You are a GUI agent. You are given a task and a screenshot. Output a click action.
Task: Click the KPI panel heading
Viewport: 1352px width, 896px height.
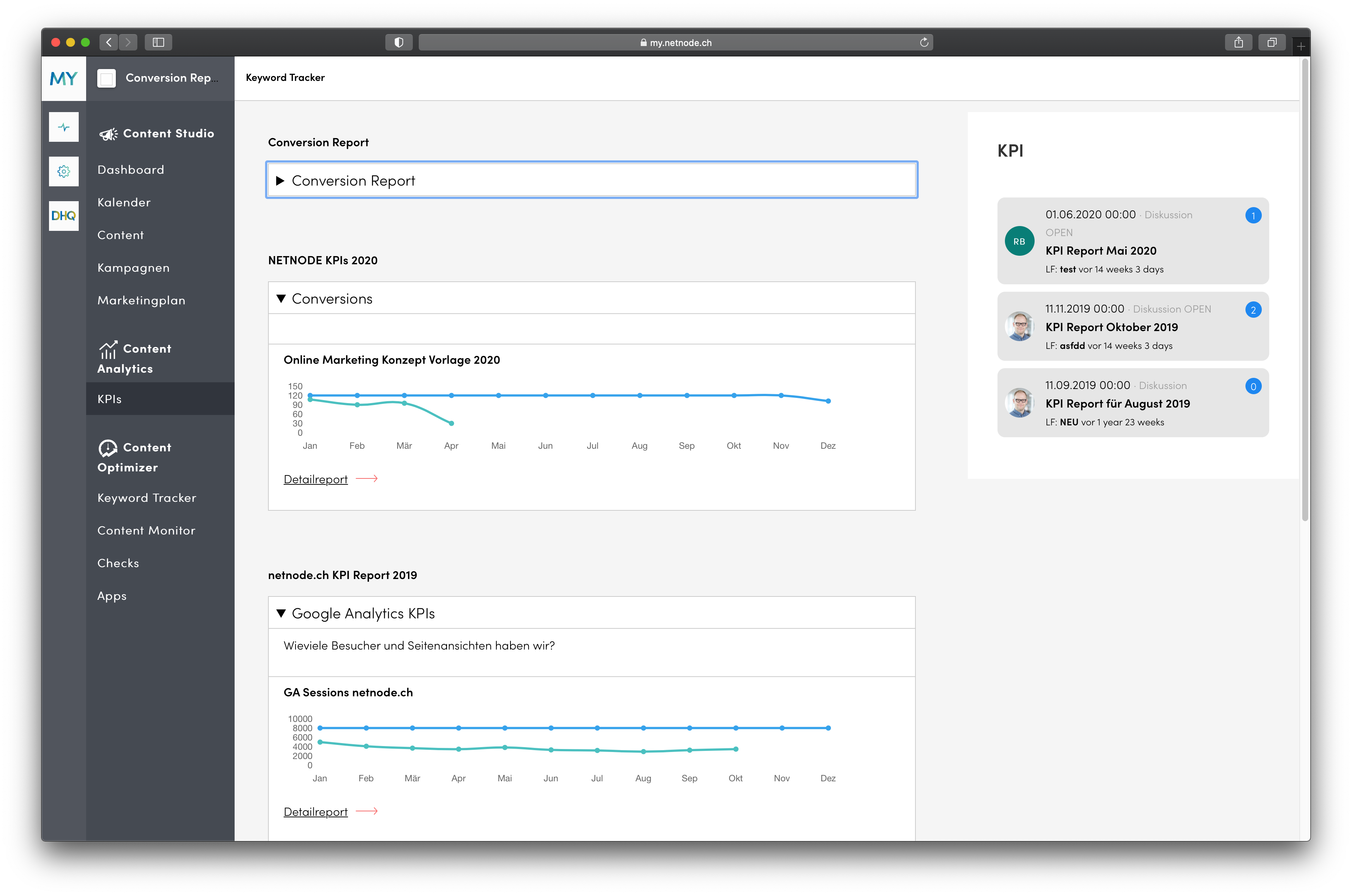(1010, 151)
